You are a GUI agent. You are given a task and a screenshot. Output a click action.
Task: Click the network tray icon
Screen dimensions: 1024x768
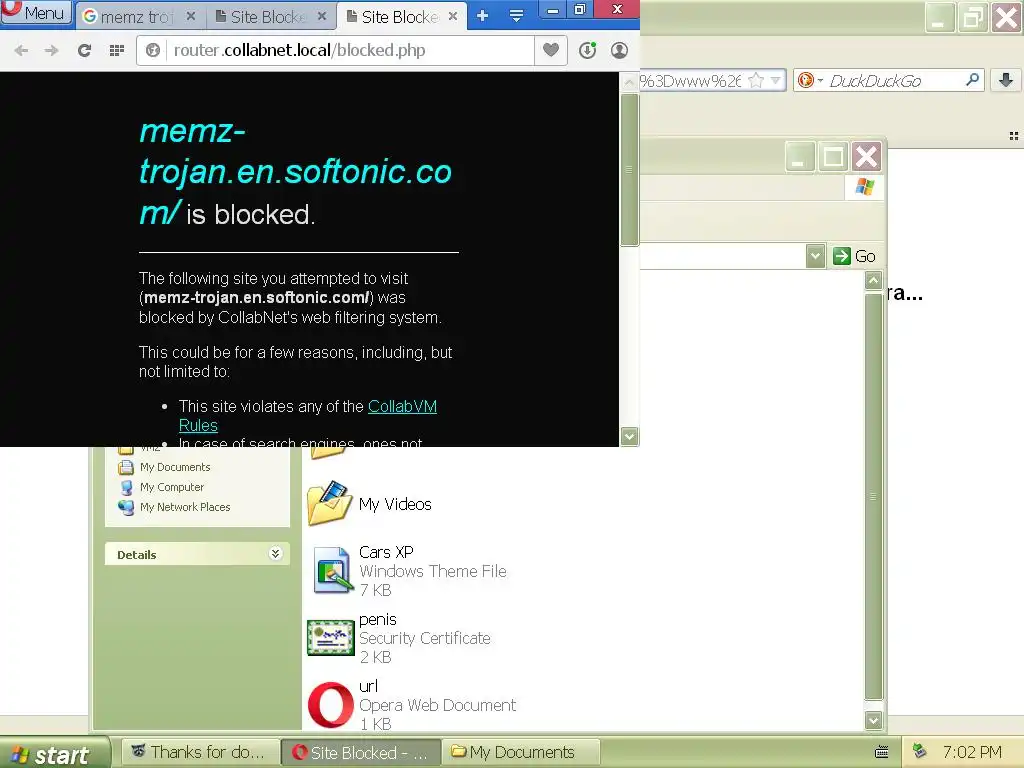[920, 751]
